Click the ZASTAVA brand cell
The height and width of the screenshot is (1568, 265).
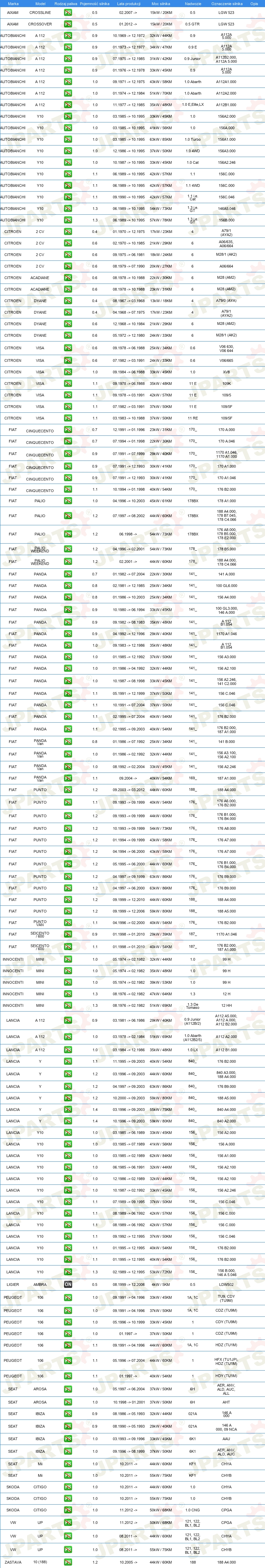(13, 1562)
